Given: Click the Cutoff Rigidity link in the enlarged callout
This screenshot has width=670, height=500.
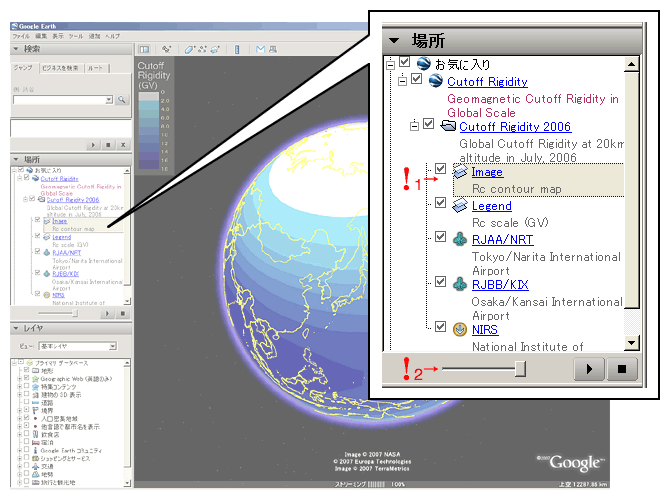Looking at the screenshot, I should point(487,82).
